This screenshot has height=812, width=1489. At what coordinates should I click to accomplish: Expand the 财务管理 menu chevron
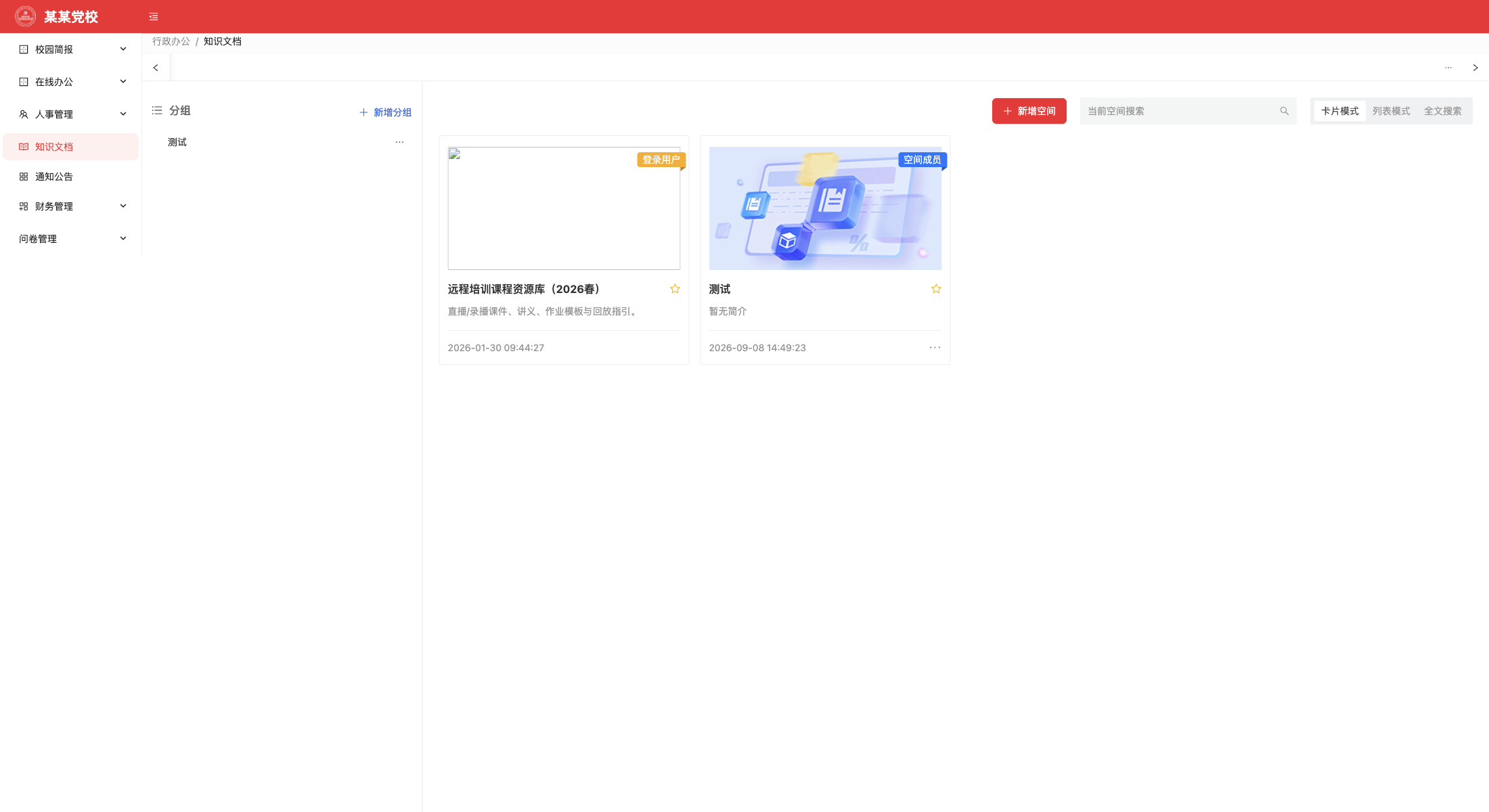[x=123, y=206]
